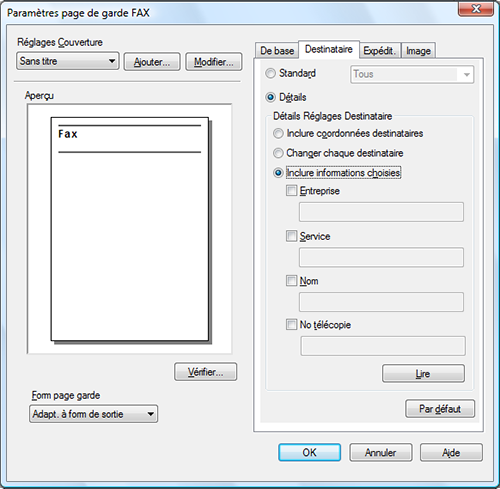
Task: Click the Modifier... button
Action: point(214,62)
